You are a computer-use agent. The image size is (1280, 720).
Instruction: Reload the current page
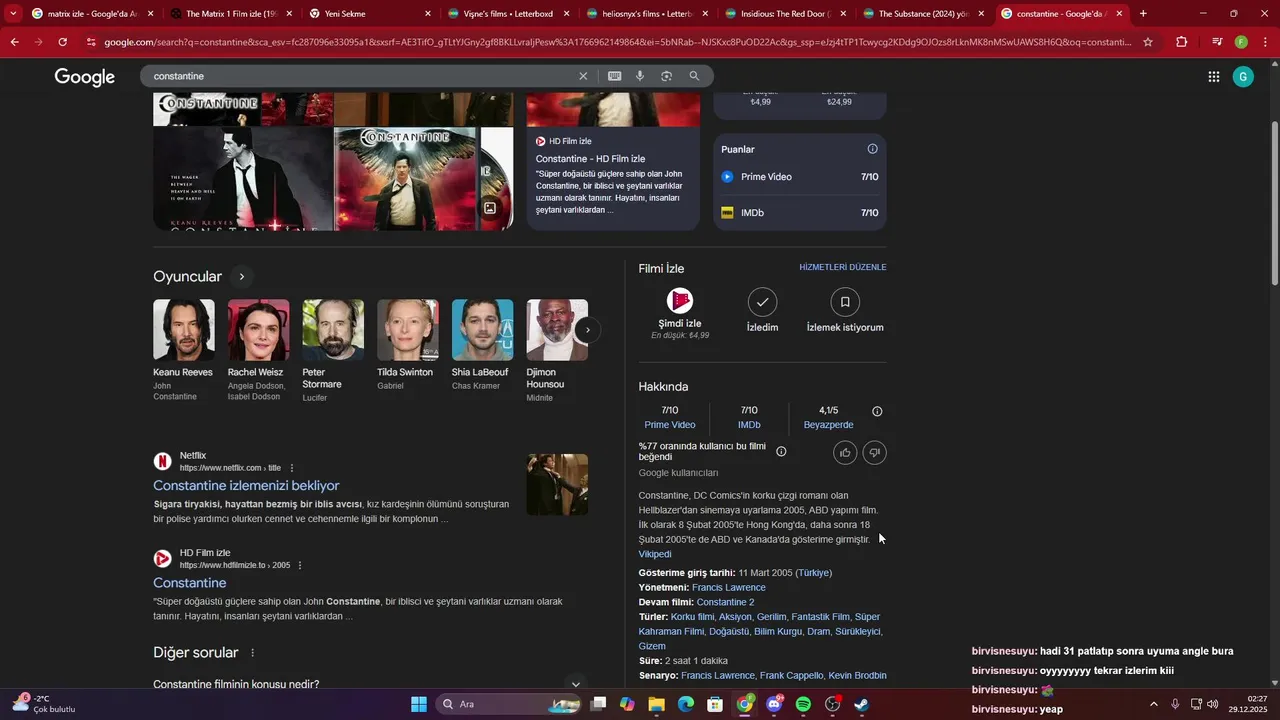[62, 42]
